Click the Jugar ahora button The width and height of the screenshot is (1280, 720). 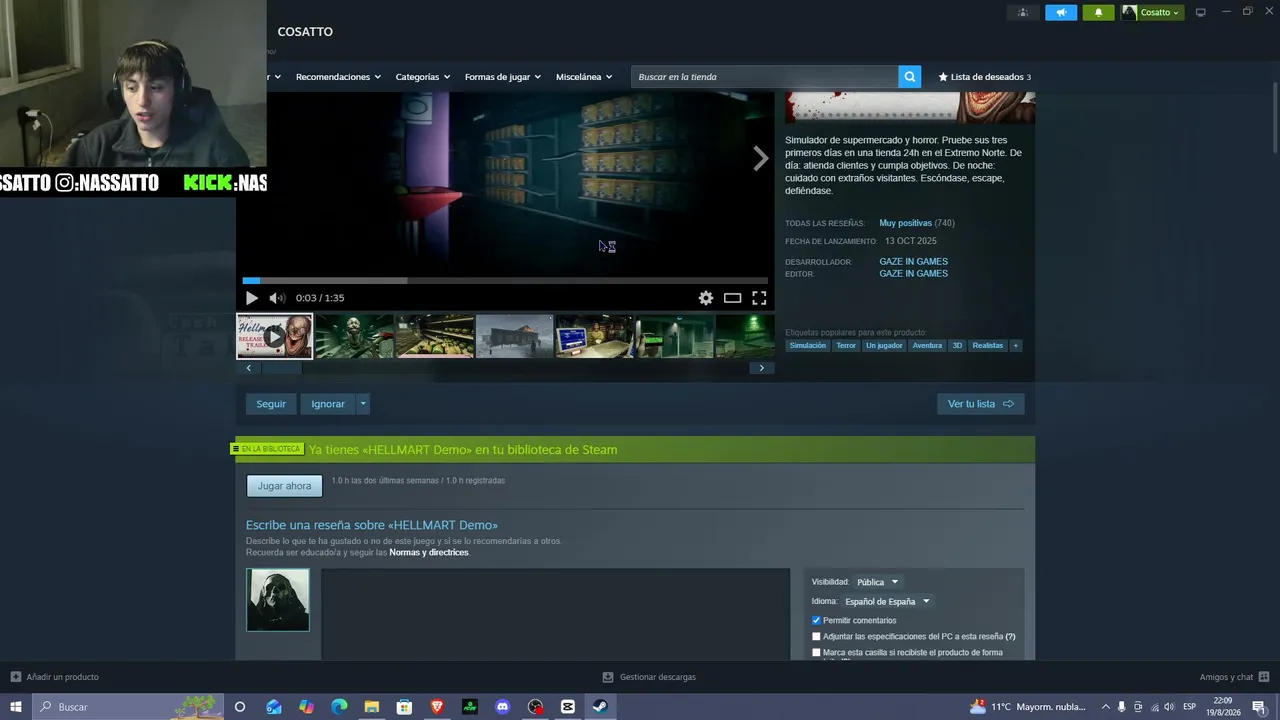tap(285, 486)
